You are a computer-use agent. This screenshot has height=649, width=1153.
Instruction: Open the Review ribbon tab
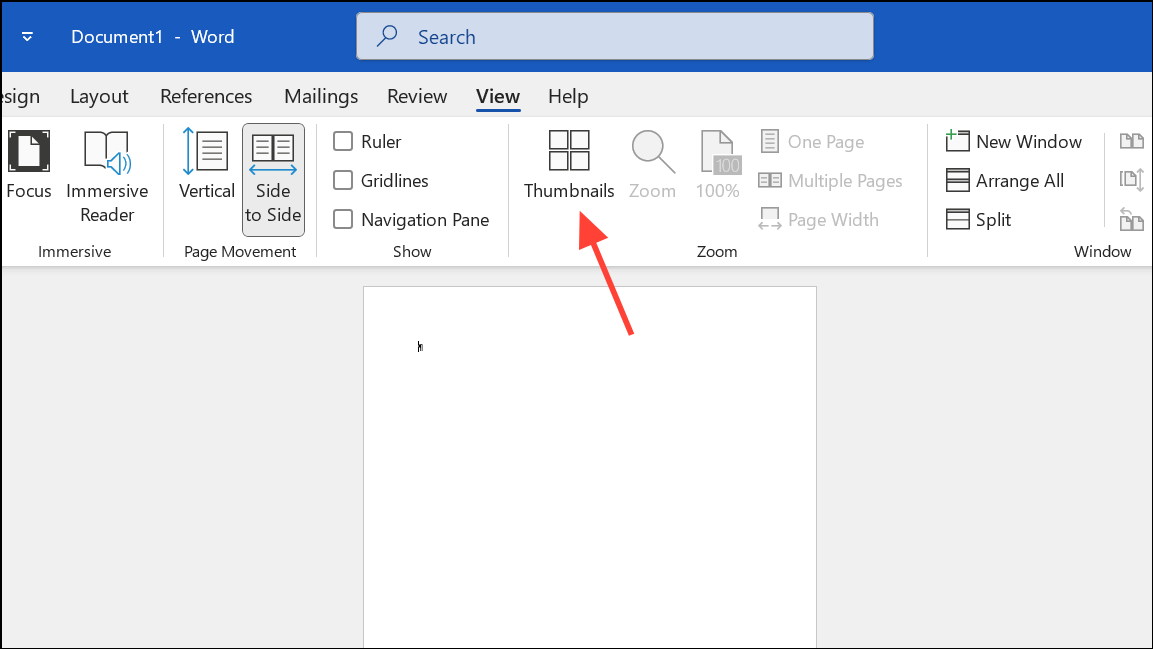coord(417,96)
